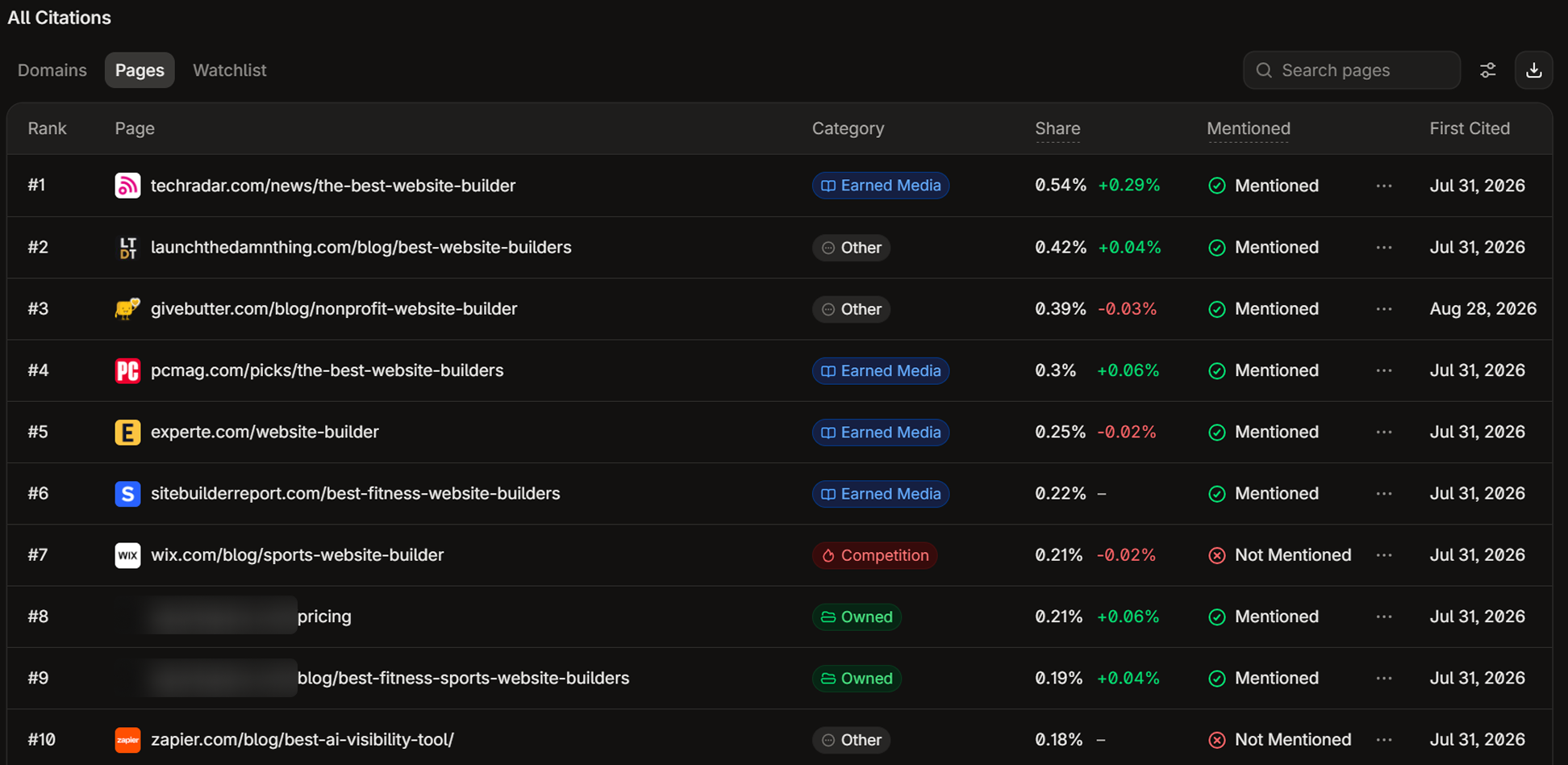Open more options for techradar row
The height and width of the screenshot is (765, 1568).
pos(1384,186)
